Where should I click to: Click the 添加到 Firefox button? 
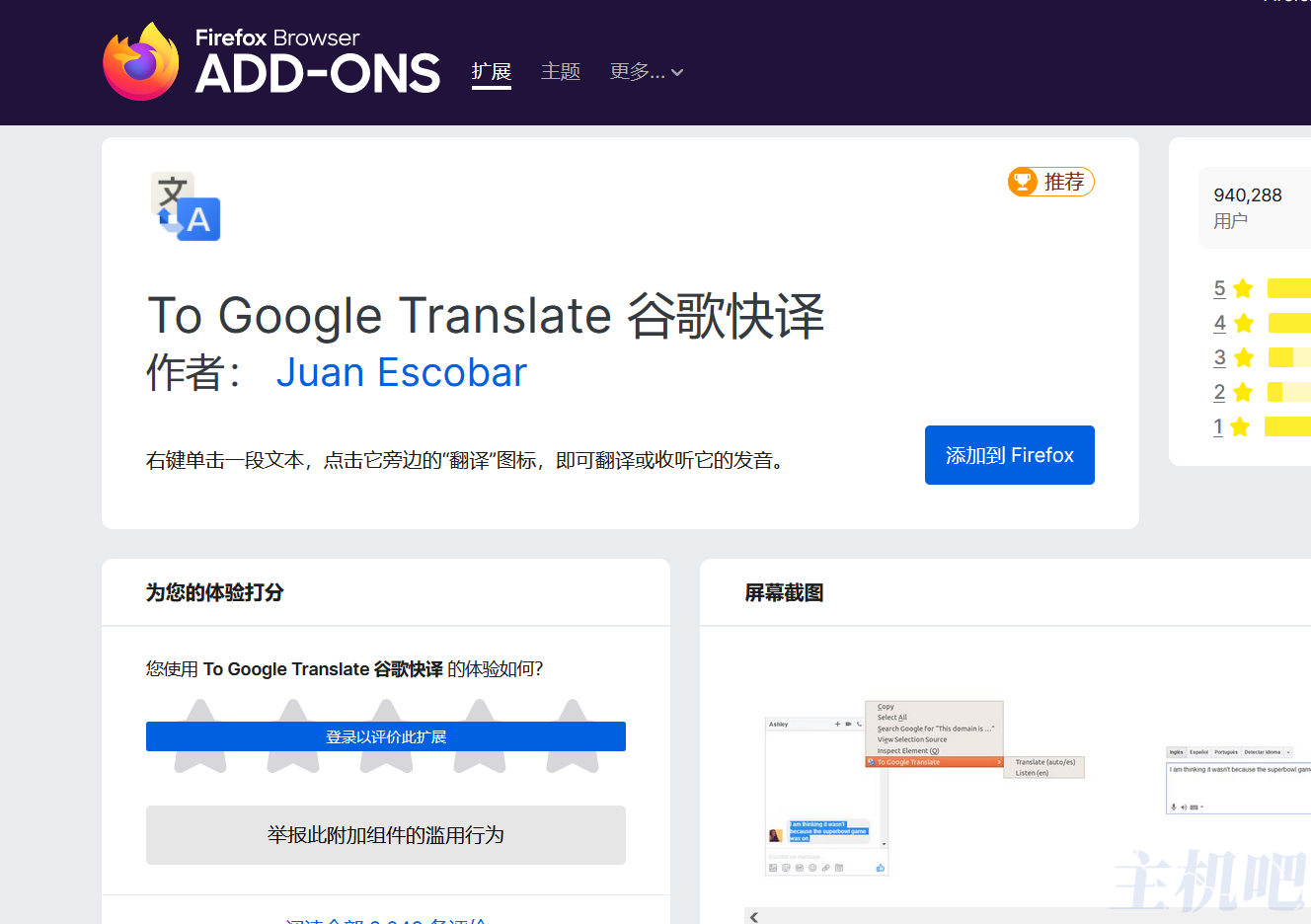[1010, 455]
